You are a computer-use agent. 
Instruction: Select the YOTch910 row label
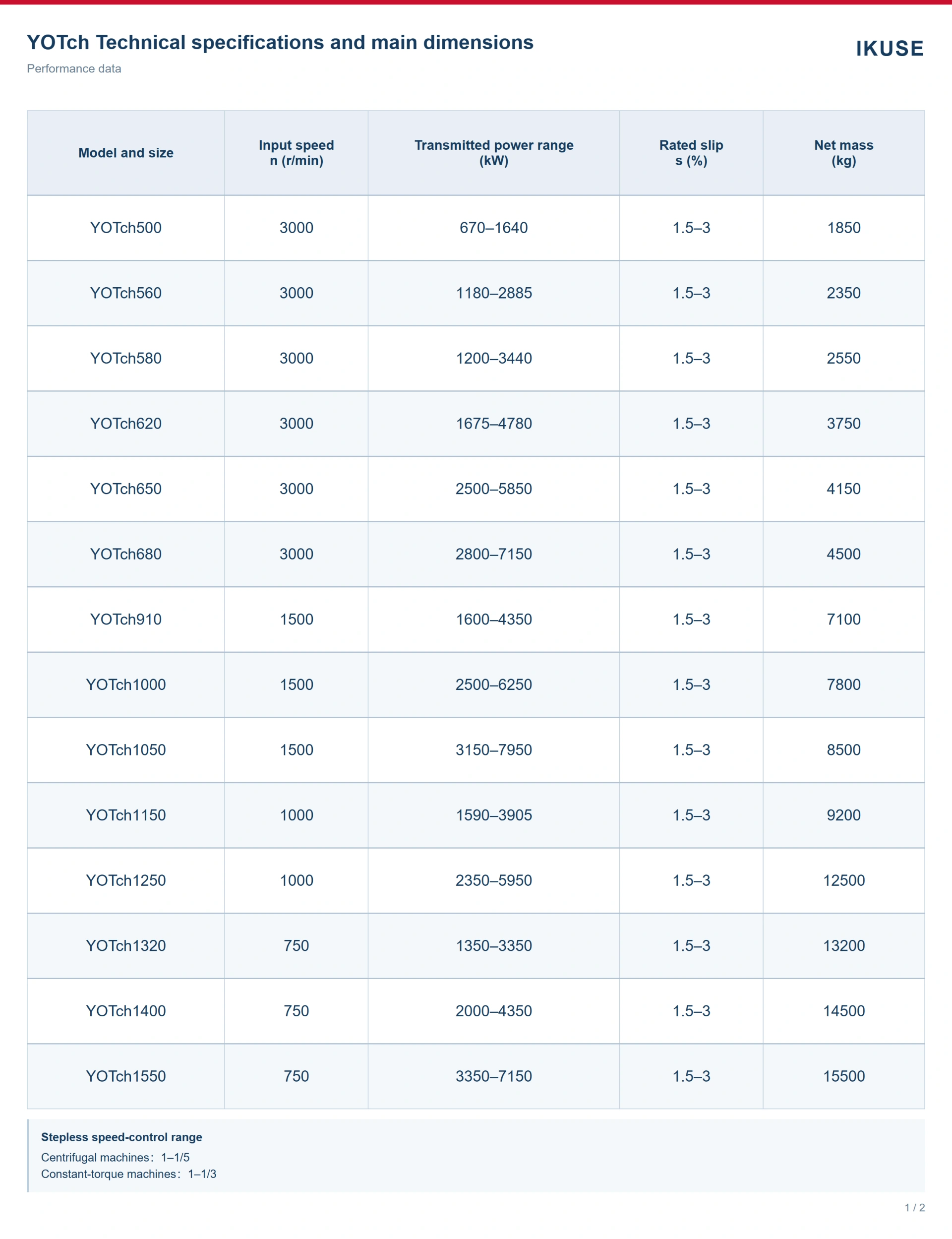(126, 619)
